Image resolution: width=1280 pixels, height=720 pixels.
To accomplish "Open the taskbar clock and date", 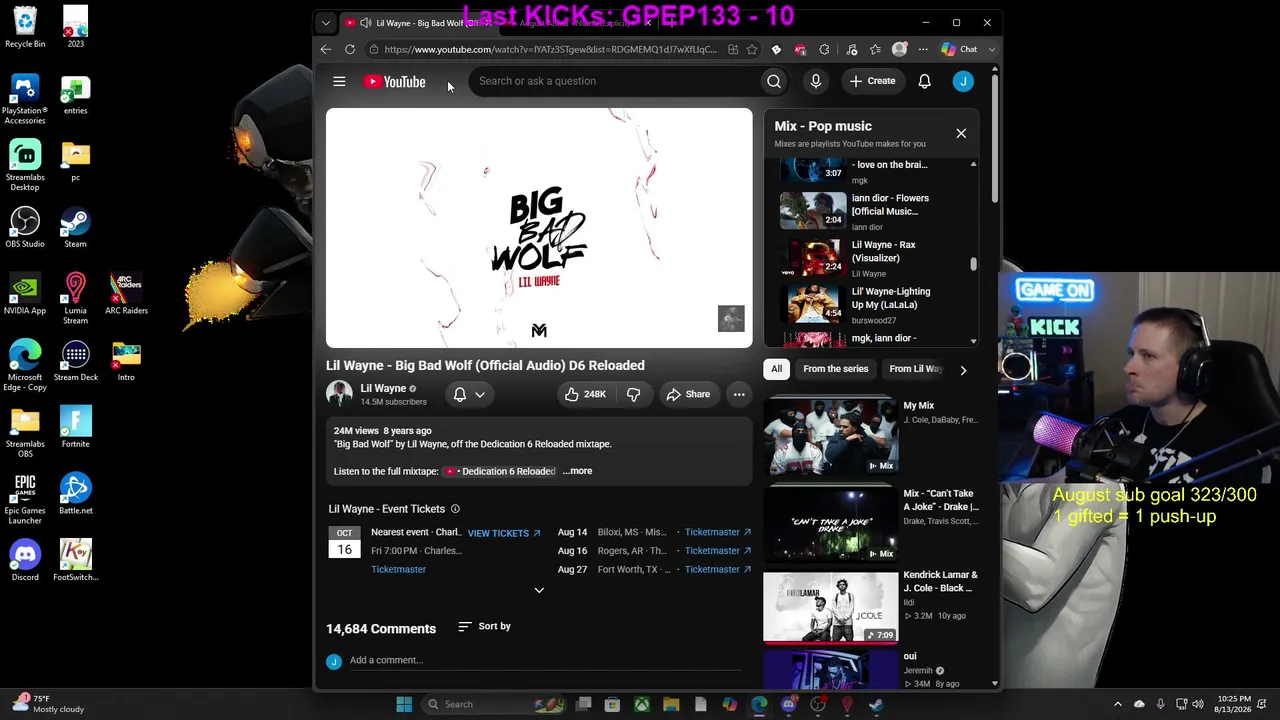I will coord(1234,704).
